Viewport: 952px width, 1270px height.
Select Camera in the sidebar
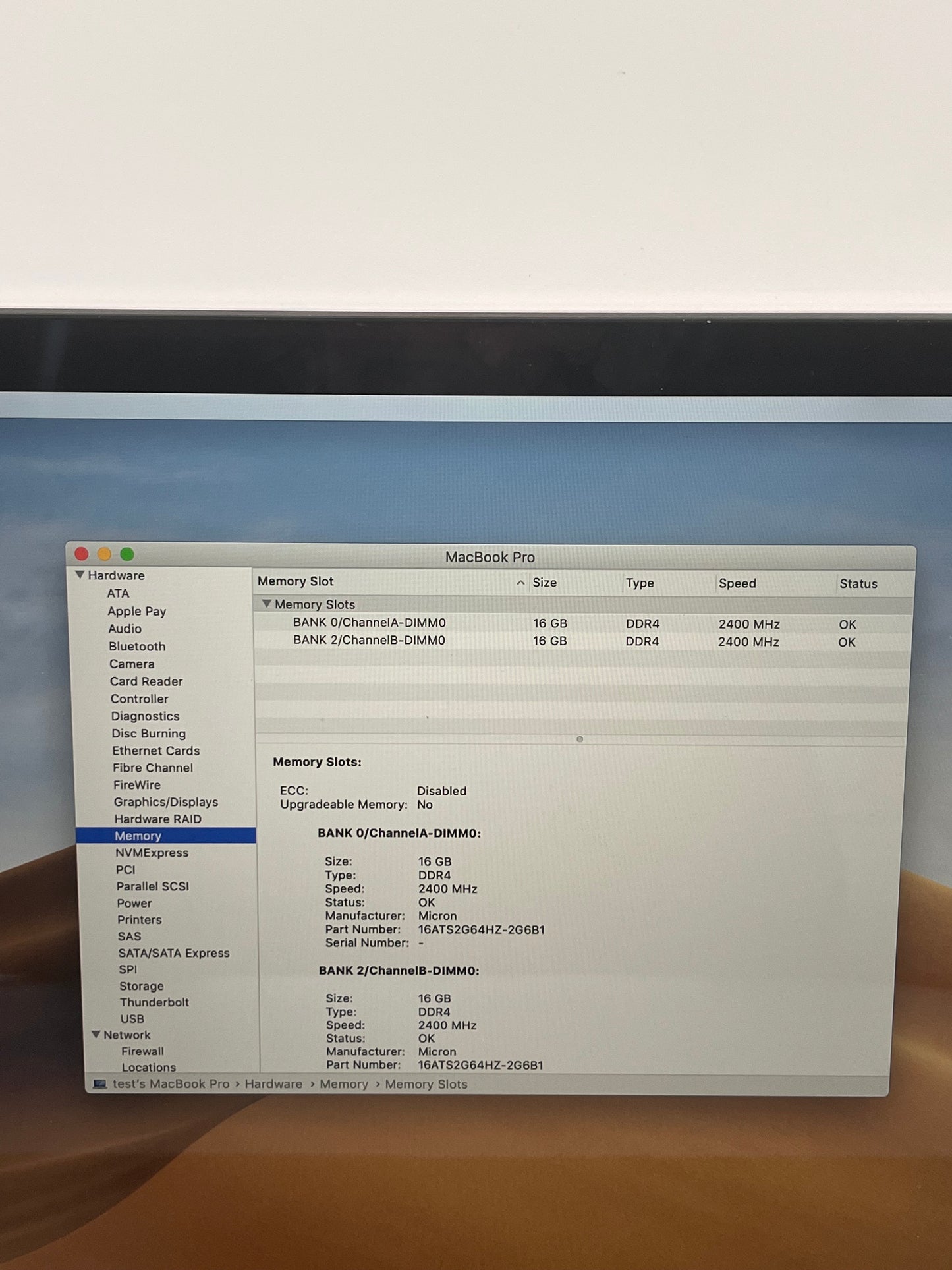point(132,664)
